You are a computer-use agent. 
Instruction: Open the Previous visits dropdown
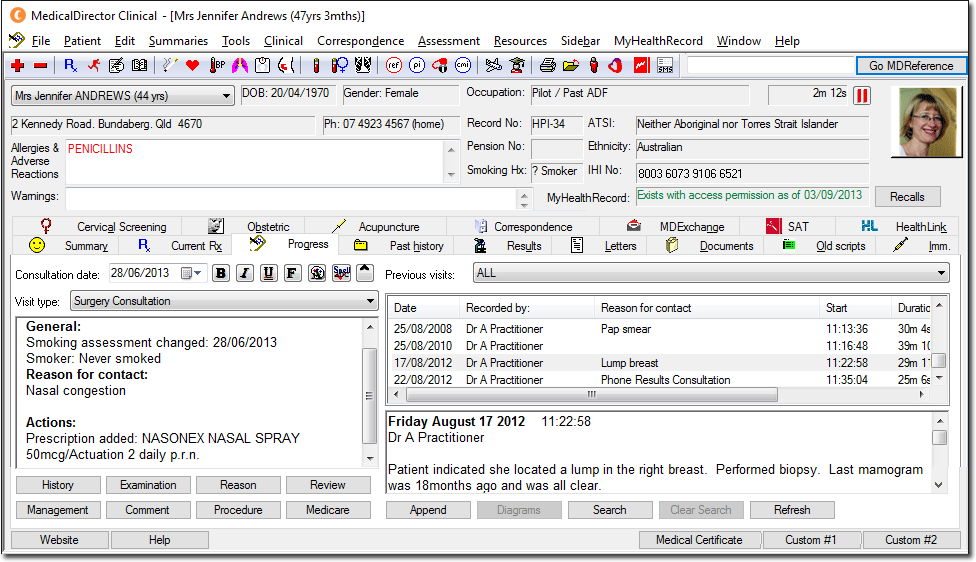pos(941,273)
